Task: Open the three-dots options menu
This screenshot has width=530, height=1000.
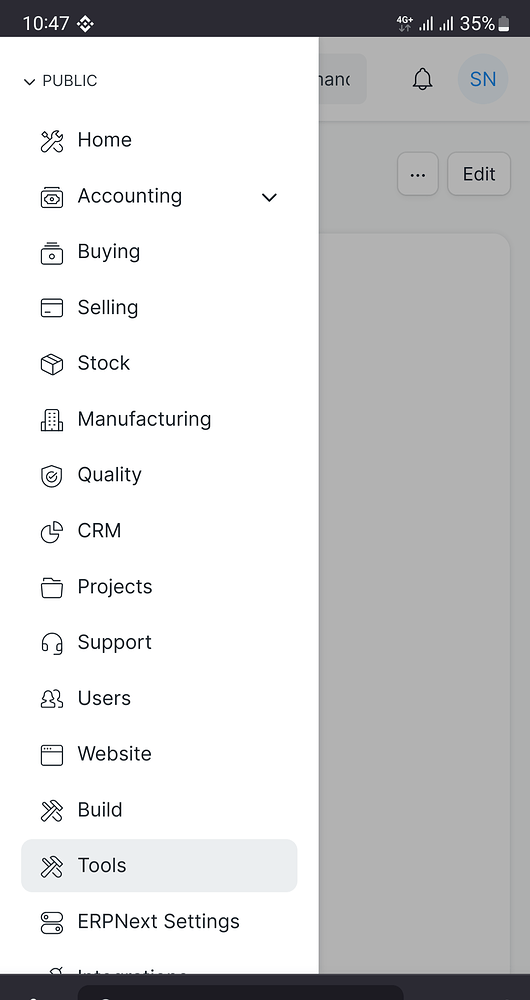Action: [418, 173]
